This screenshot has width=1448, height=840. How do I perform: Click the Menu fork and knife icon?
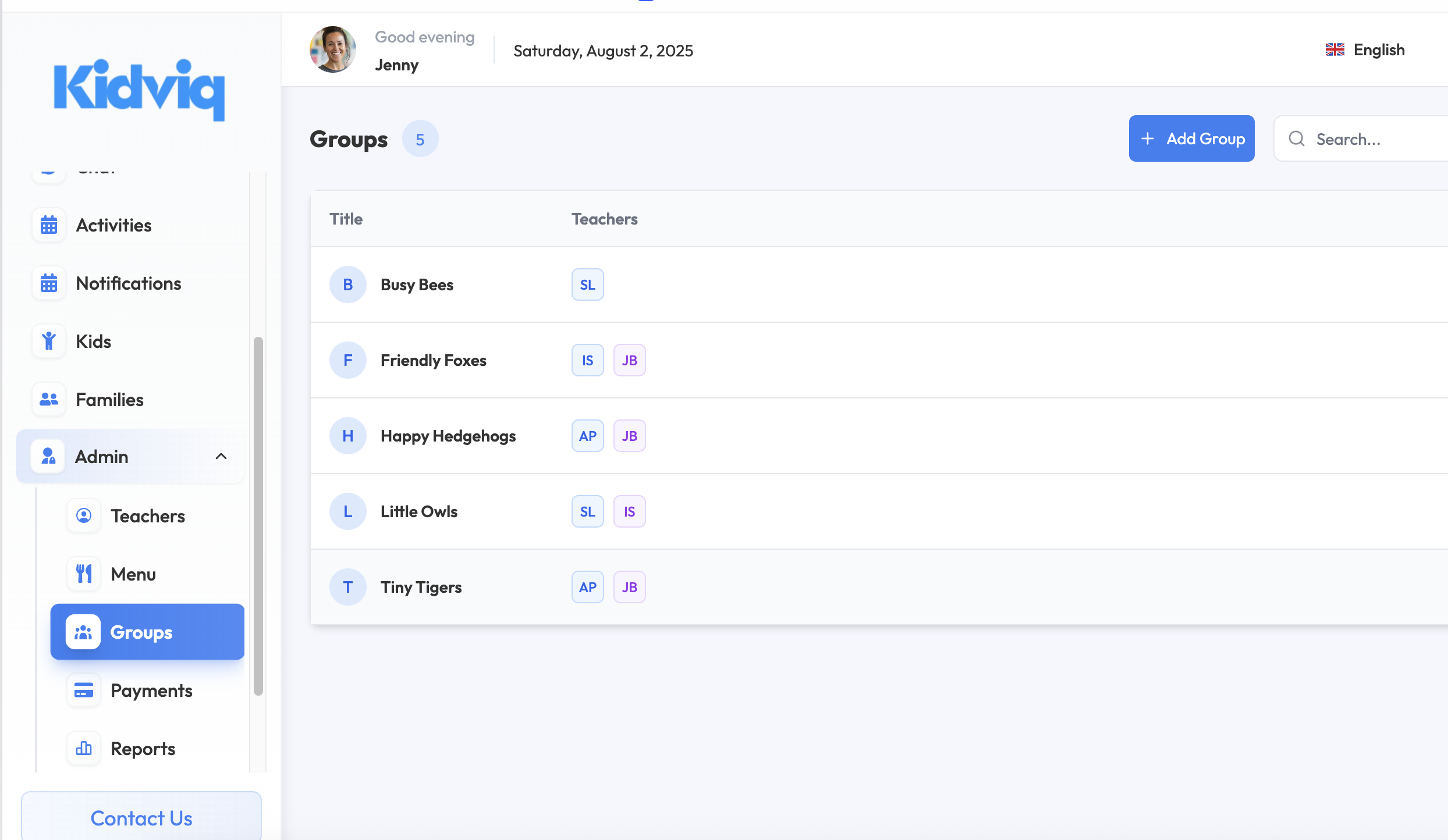click(x=84, y=574)
